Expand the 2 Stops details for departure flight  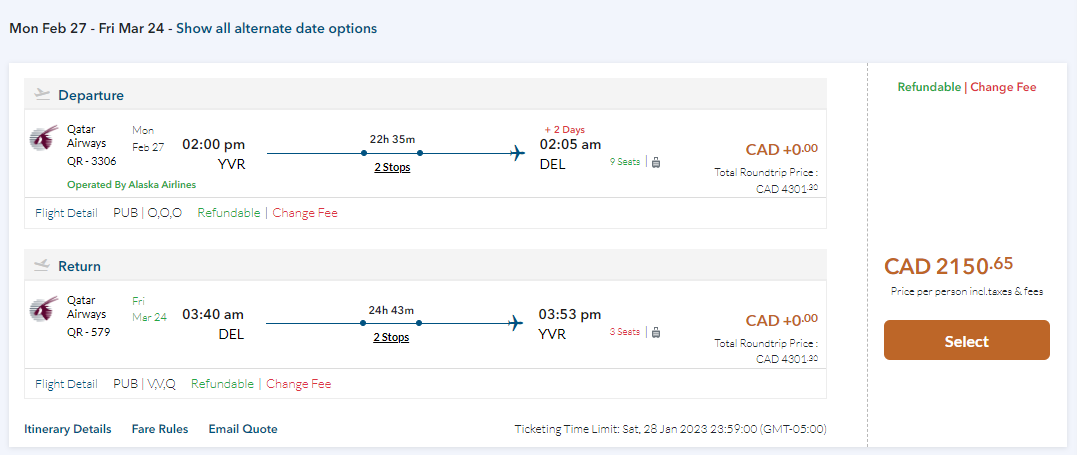click(392, 167)
